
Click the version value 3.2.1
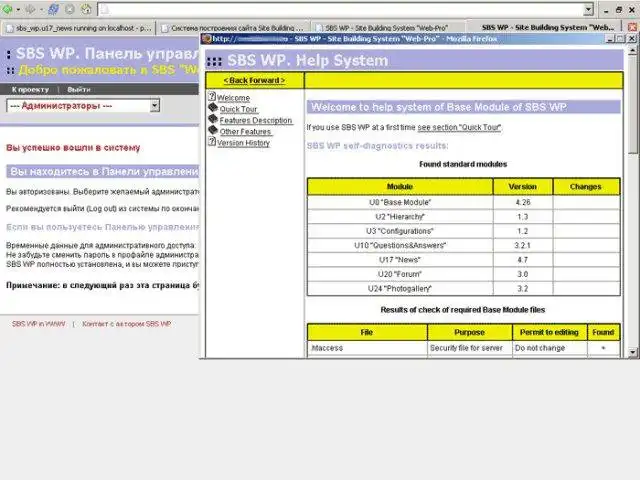click(523, 245)
